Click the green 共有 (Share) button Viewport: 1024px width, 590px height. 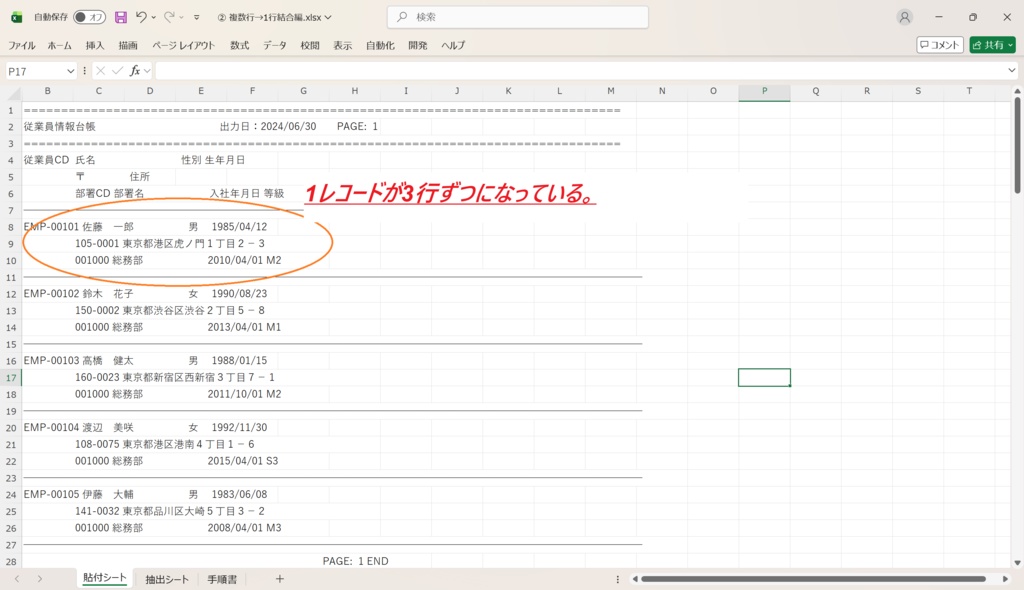(991, 44)
